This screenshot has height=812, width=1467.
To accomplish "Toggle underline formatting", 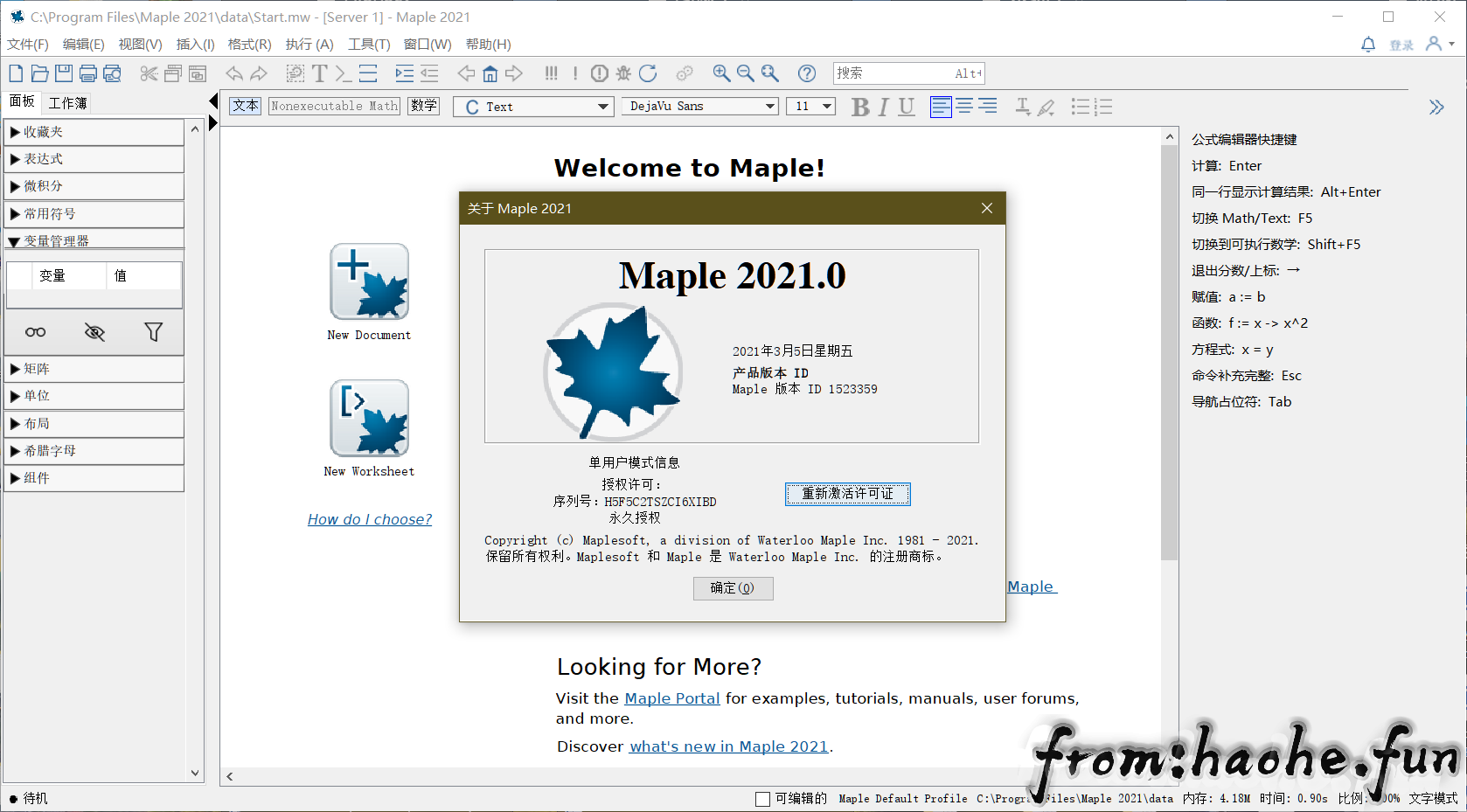I will pos(907,107).
